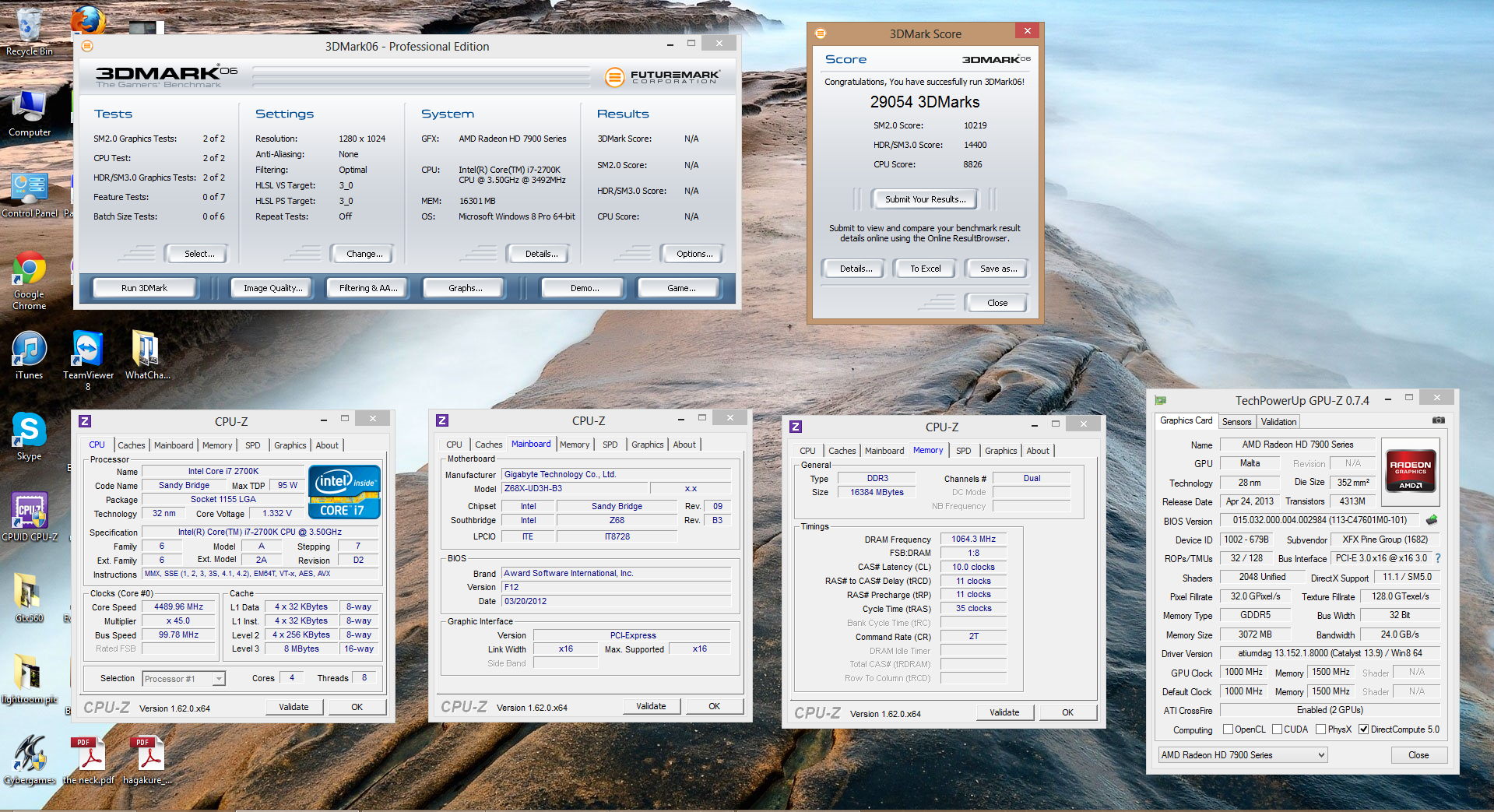Open the Control Panel desktop shortcut
1494x812 pixels.
click(x=30, y=195)
